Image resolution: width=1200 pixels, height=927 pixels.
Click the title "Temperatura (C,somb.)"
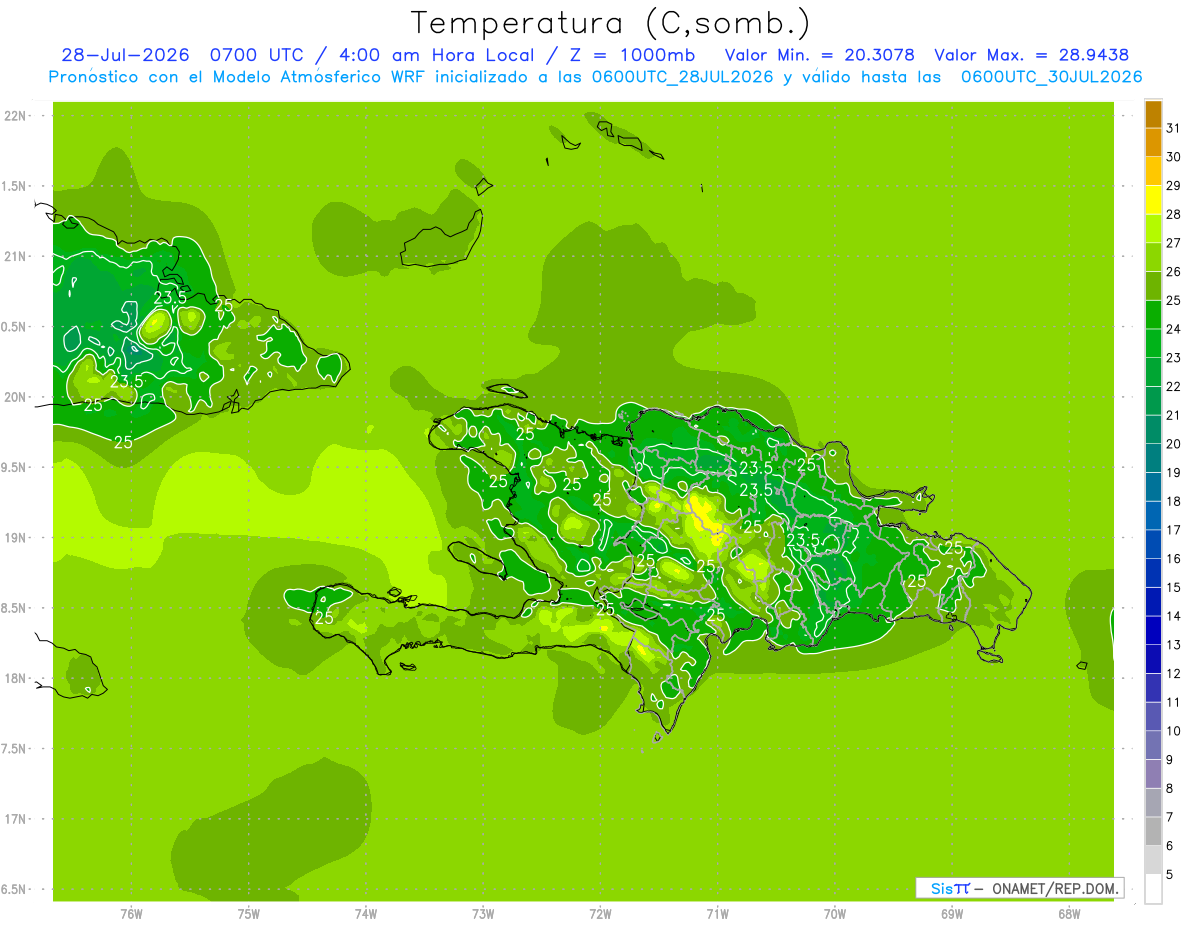point(610,23)
